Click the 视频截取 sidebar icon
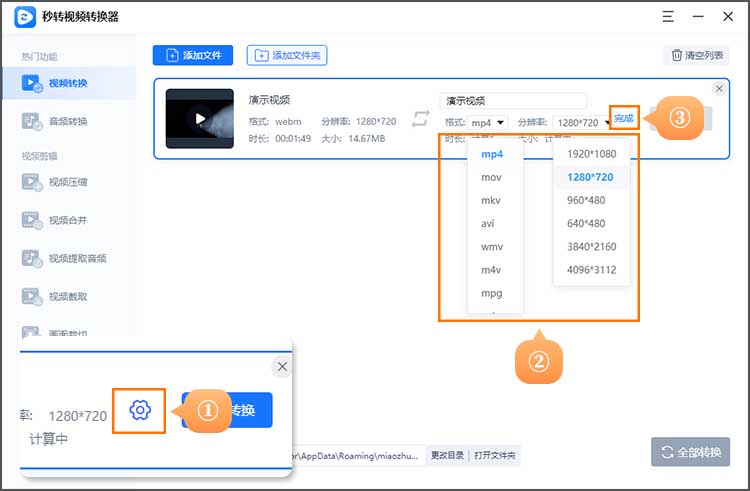Viewport: 750px width, 491px height. click(x=32, y=296)
